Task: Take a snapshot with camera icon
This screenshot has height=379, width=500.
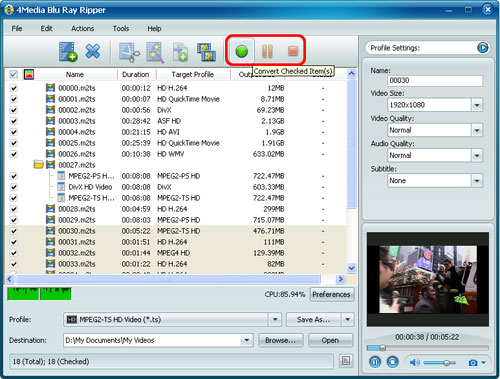Action: 473,363
